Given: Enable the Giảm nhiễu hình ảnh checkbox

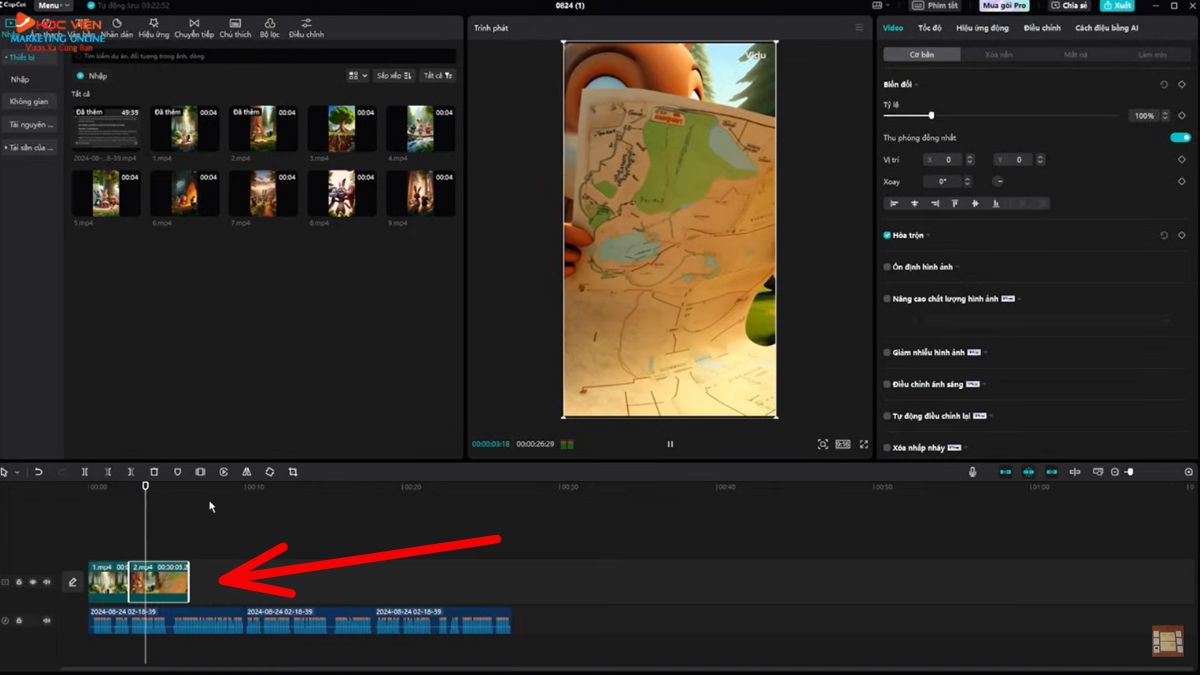Looking at the screenshot, I should point(887,352).
